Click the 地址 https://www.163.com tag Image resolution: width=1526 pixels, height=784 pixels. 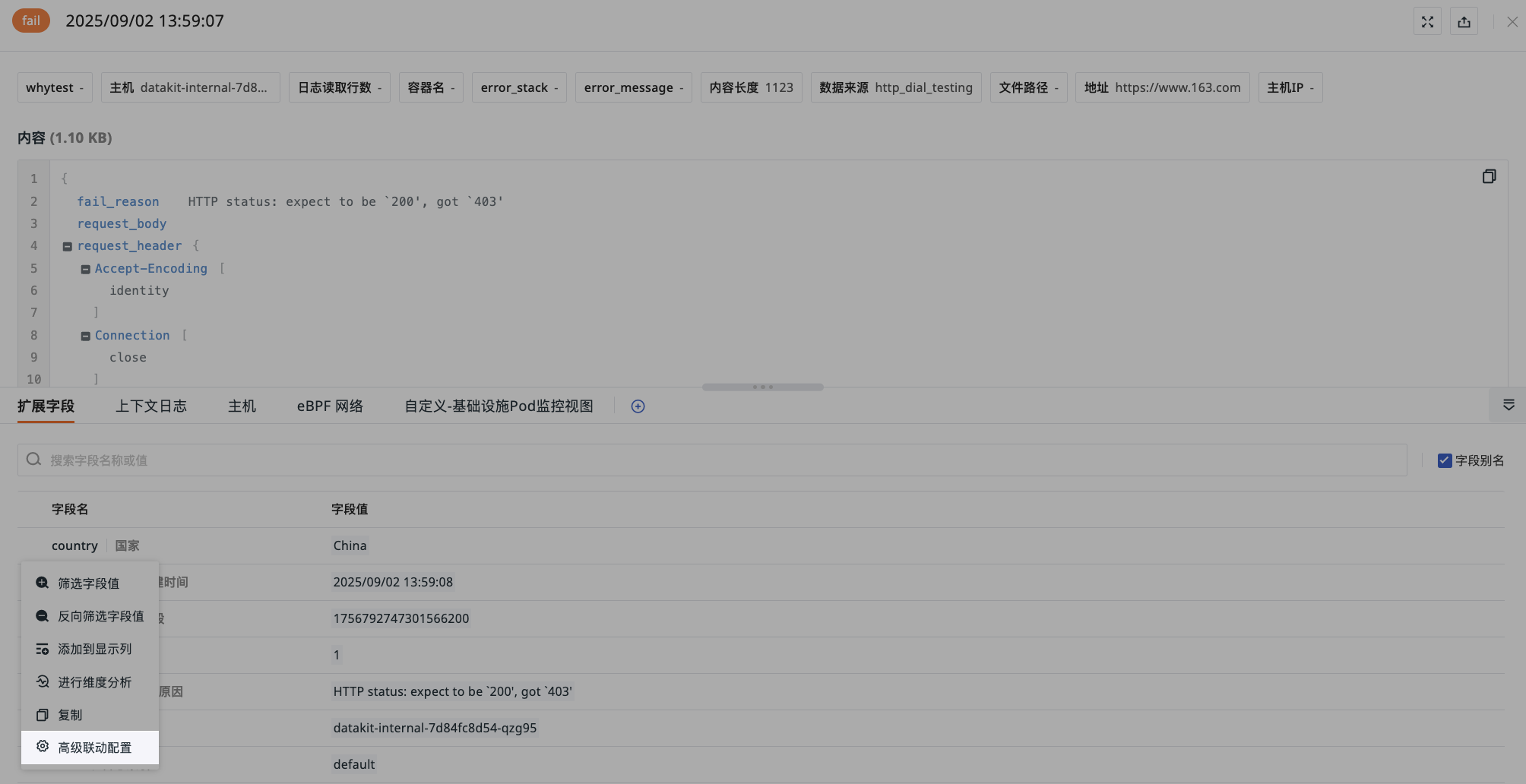(x=1161, y=87)
